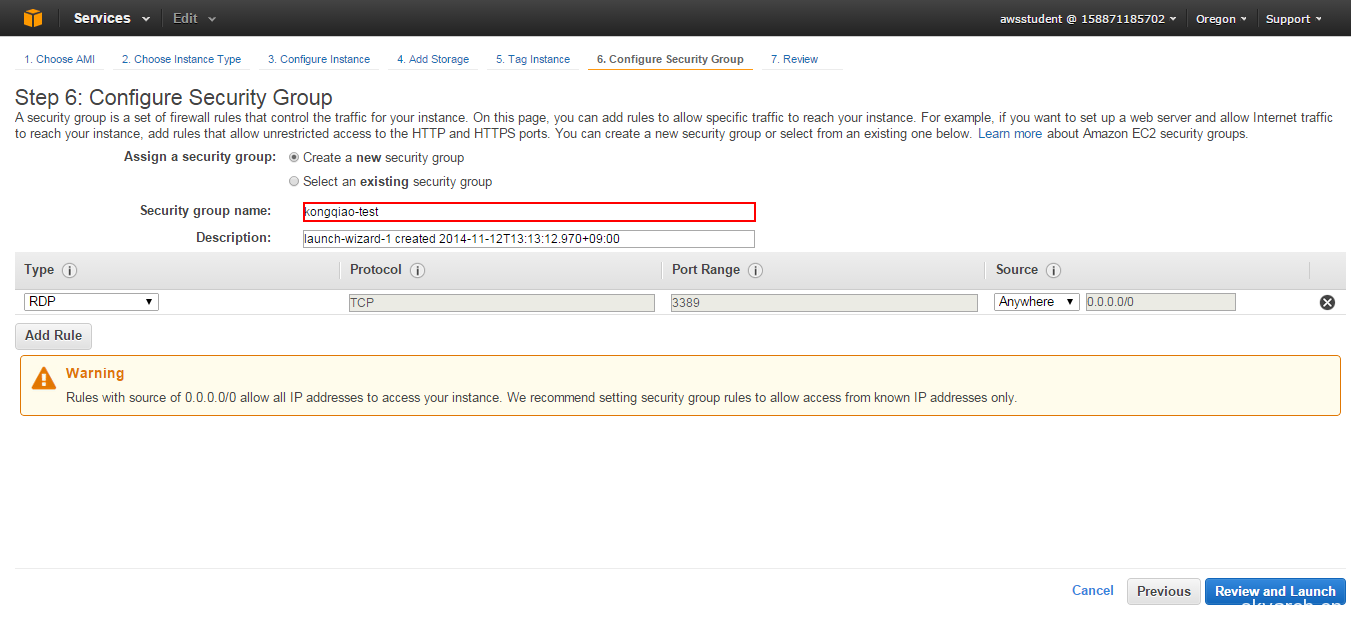Click the info icon next to Type

pos(69,271)
